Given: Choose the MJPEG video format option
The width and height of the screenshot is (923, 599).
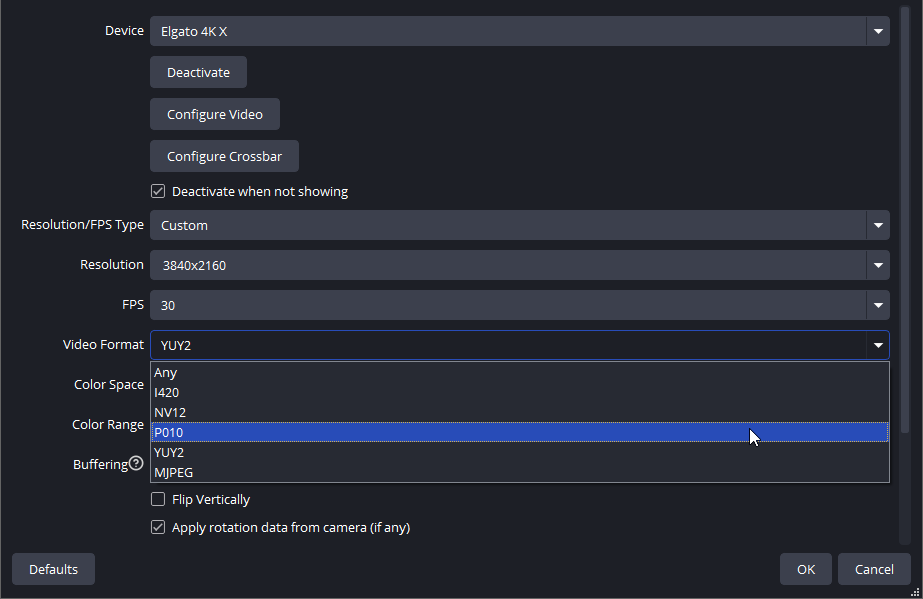Looking at the screenshot, I should 520,472.
